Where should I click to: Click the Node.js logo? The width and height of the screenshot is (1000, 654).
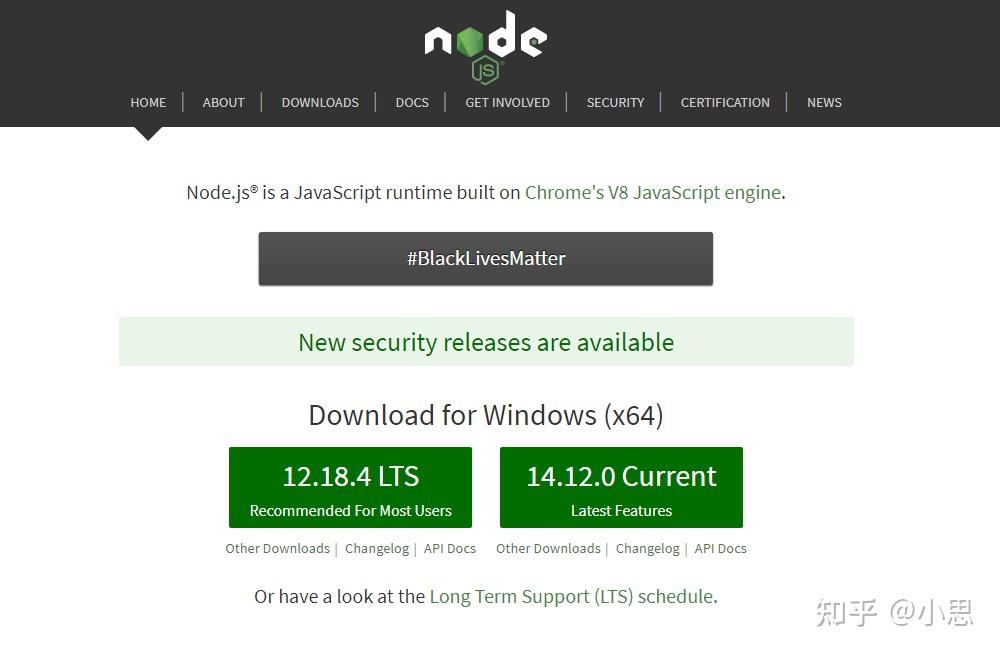click(x=486, y=45)
